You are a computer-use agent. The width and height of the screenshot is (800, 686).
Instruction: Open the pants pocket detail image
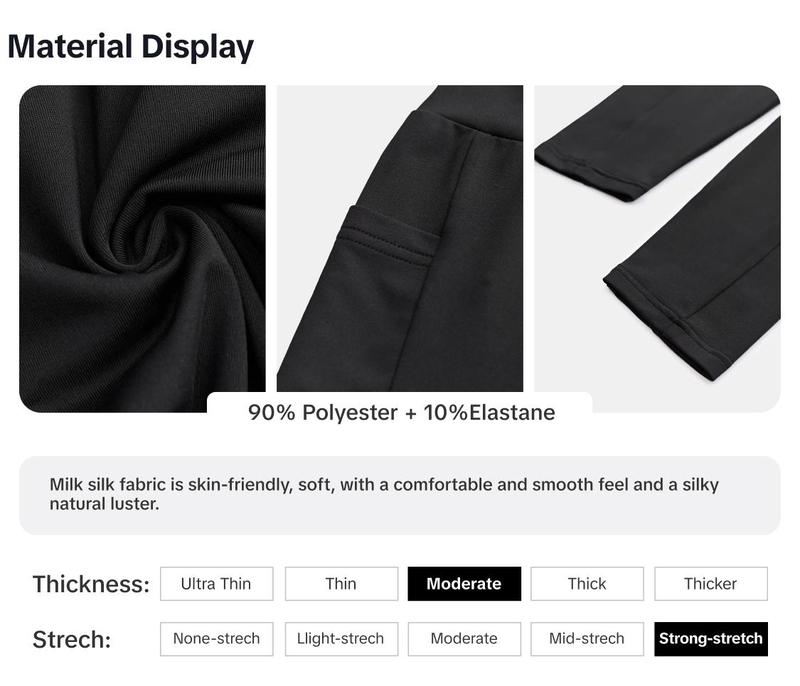pyautogui.click(x=399, y=238)
